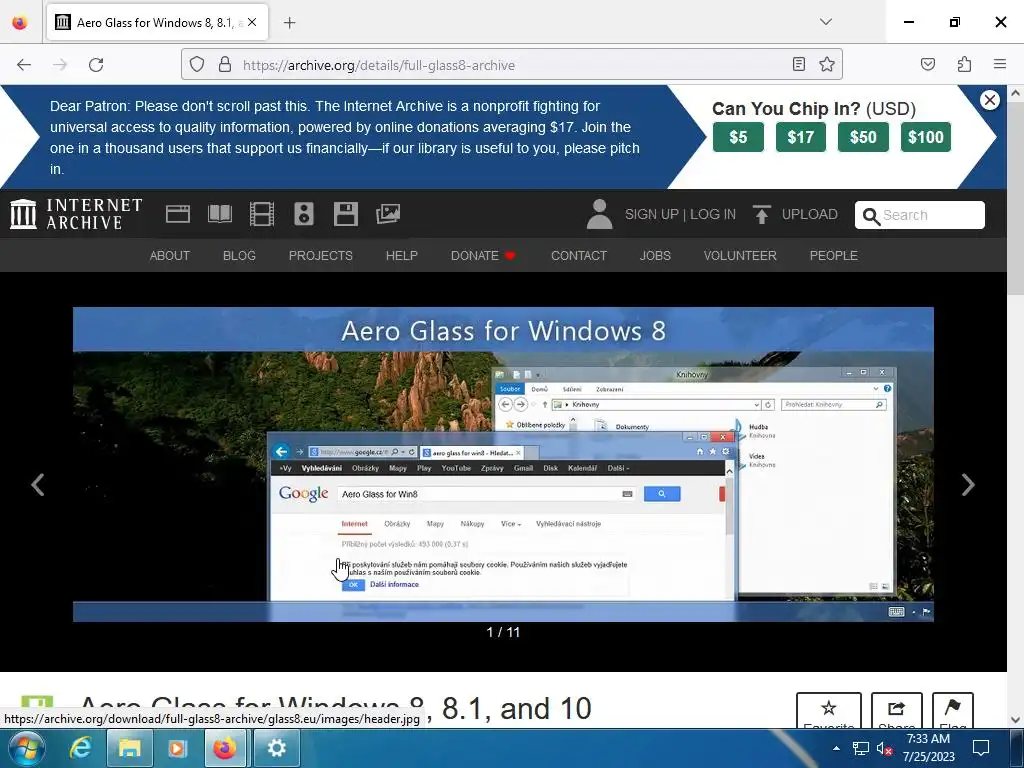Open the VOLUNTEER menu item
The width and height of the screenshot is (1024, 768).
point(740,255)
